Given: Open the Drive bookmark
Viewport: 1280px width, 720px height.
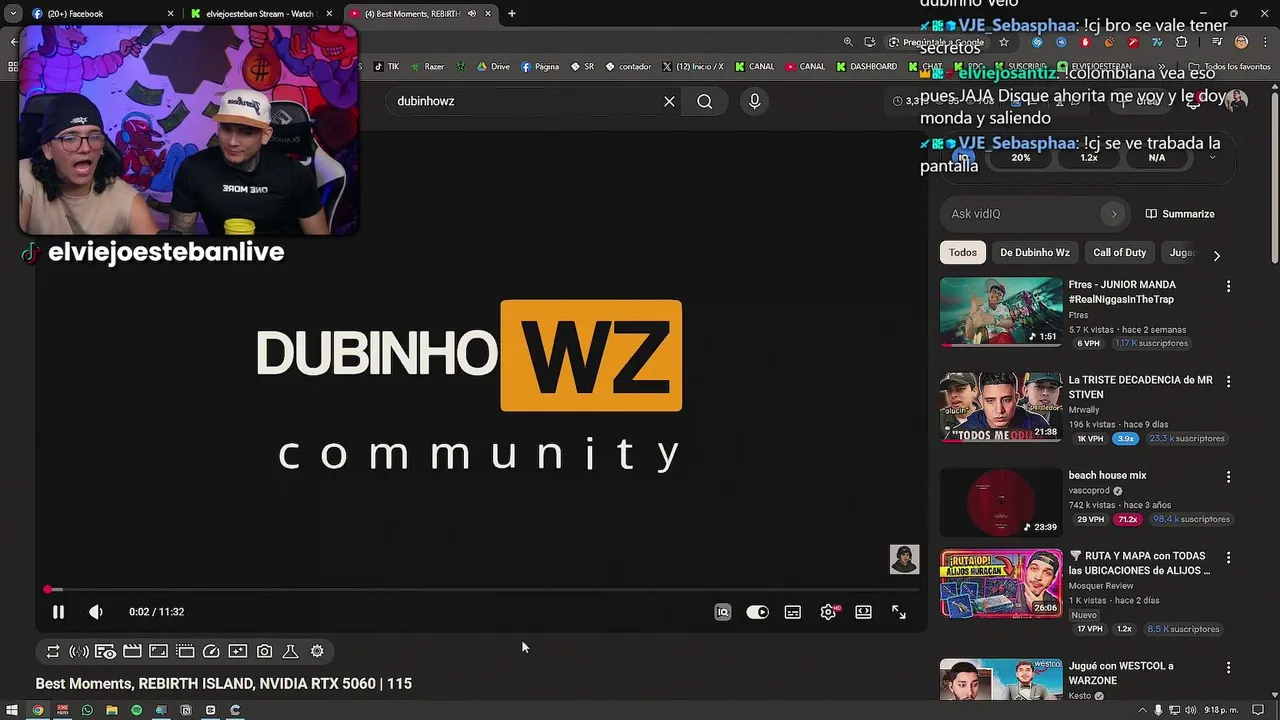Looking at the screenshot, I should tap(493, 67).
